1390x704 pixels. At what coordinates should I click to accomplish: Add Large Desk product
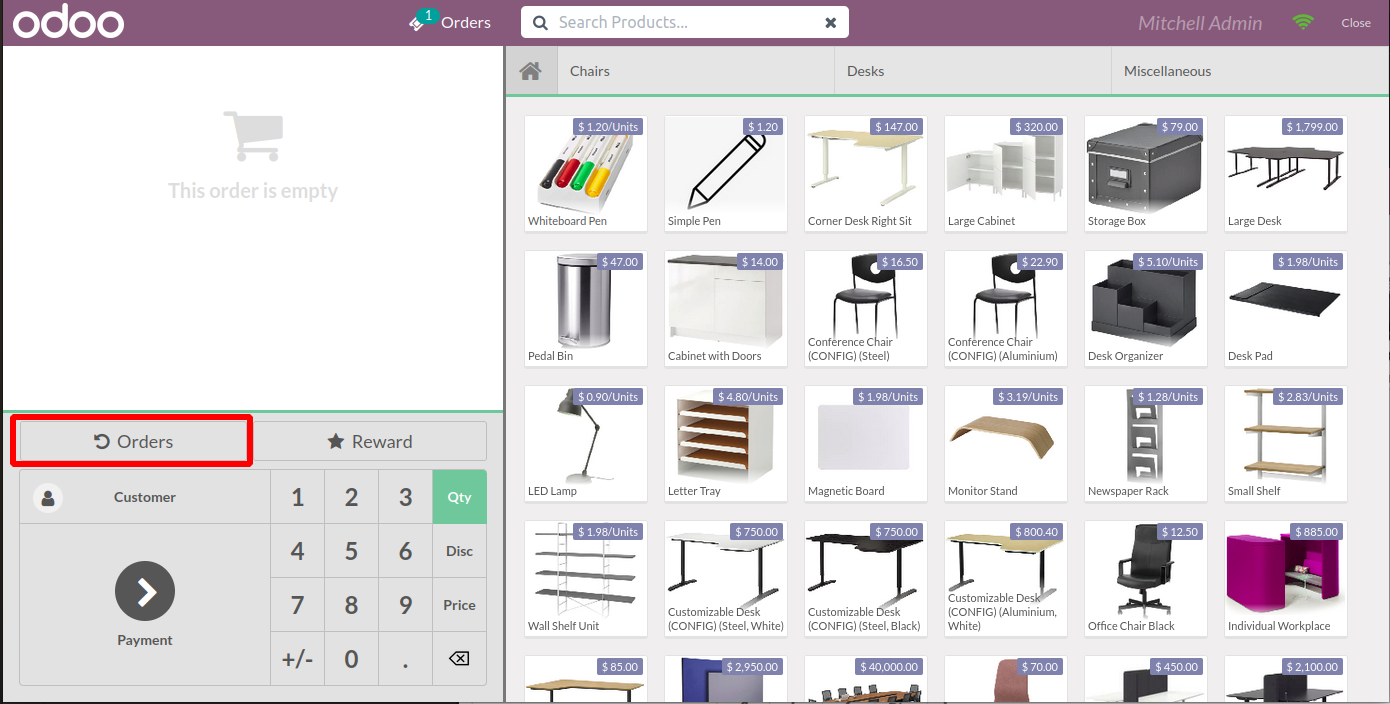click(1286, 174)
